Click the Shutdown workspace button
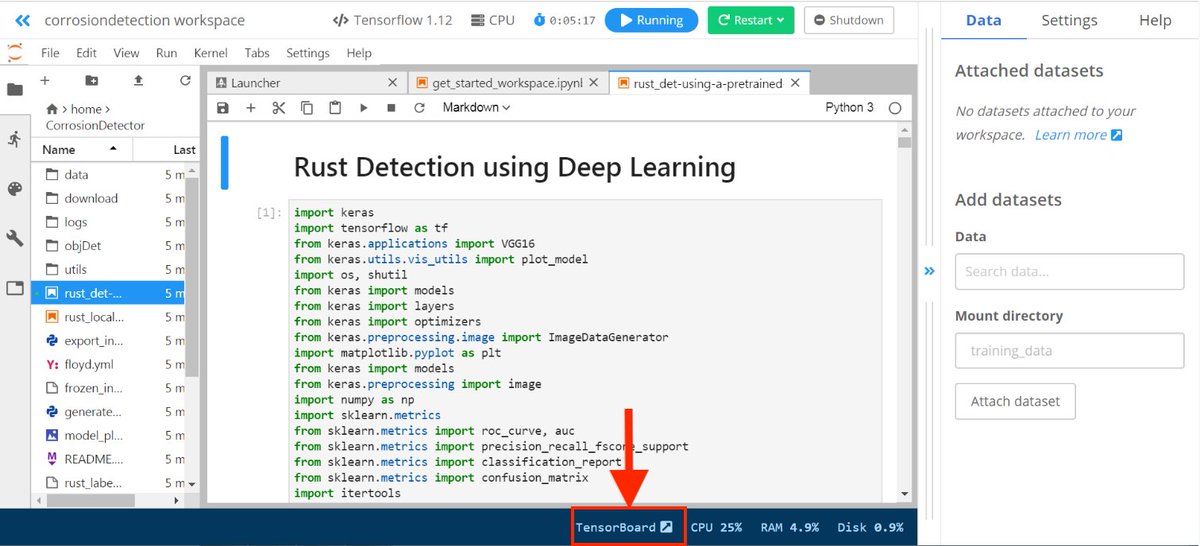Image resolution: width=1200 pixels, height=546 pixels. pos(848,20)
